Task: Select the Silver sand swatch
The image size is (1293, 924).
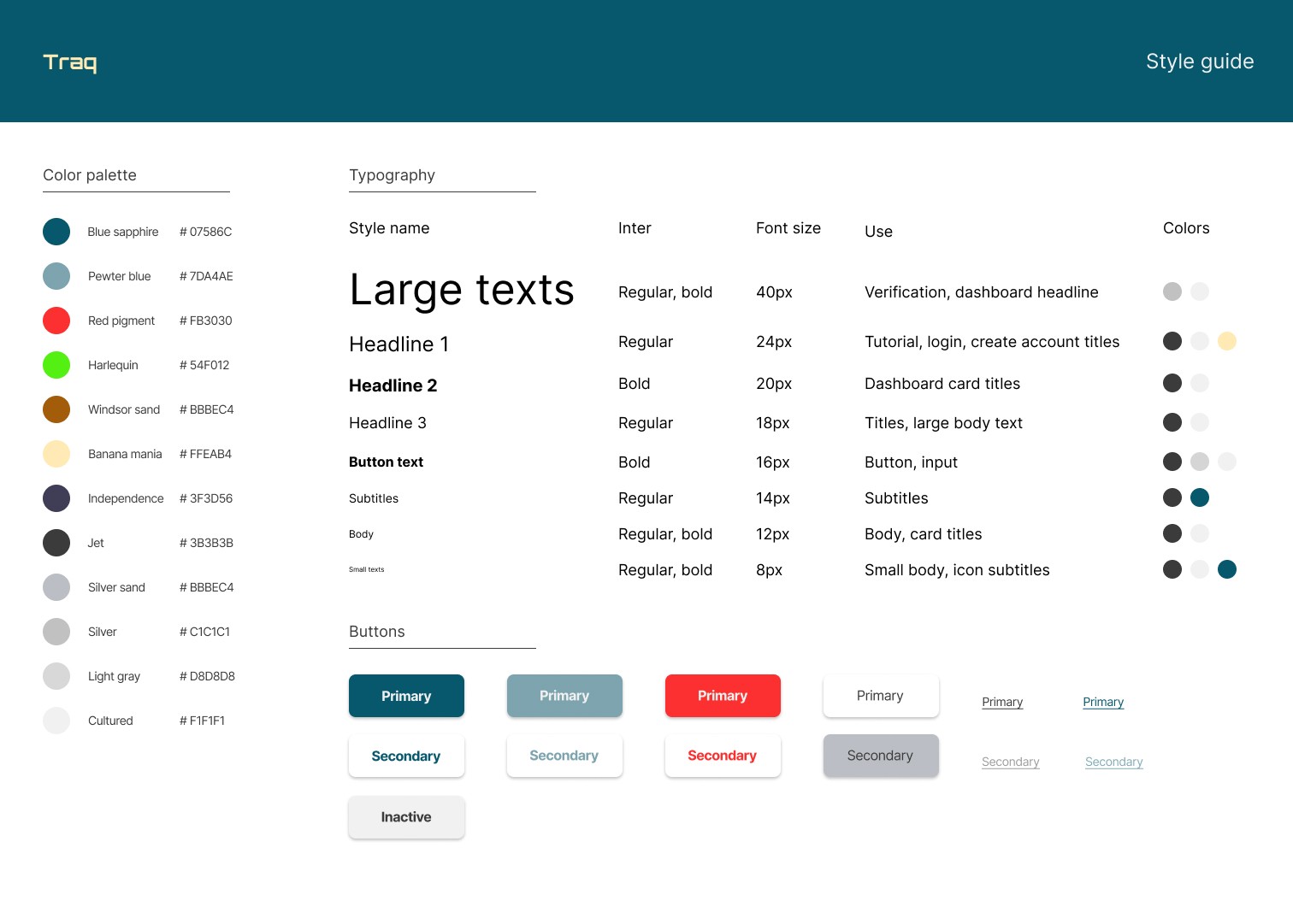Action: click(56, 587)
